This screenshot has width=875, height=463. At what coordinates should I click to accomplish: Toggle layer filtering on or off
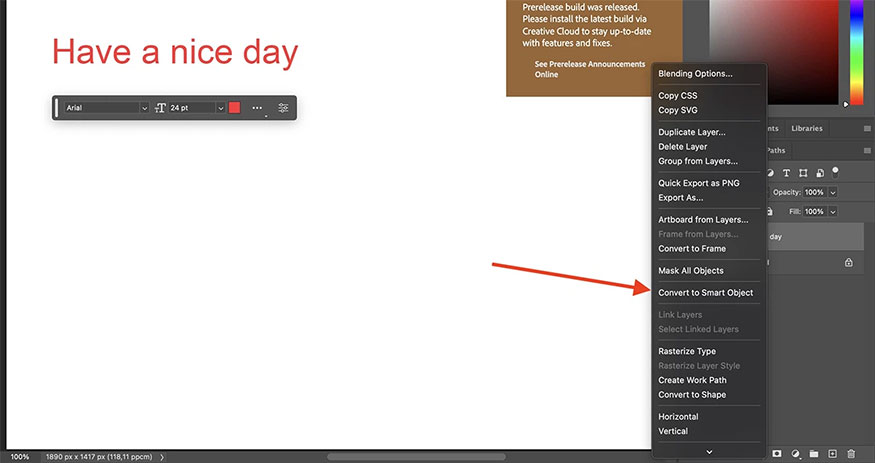835,171
